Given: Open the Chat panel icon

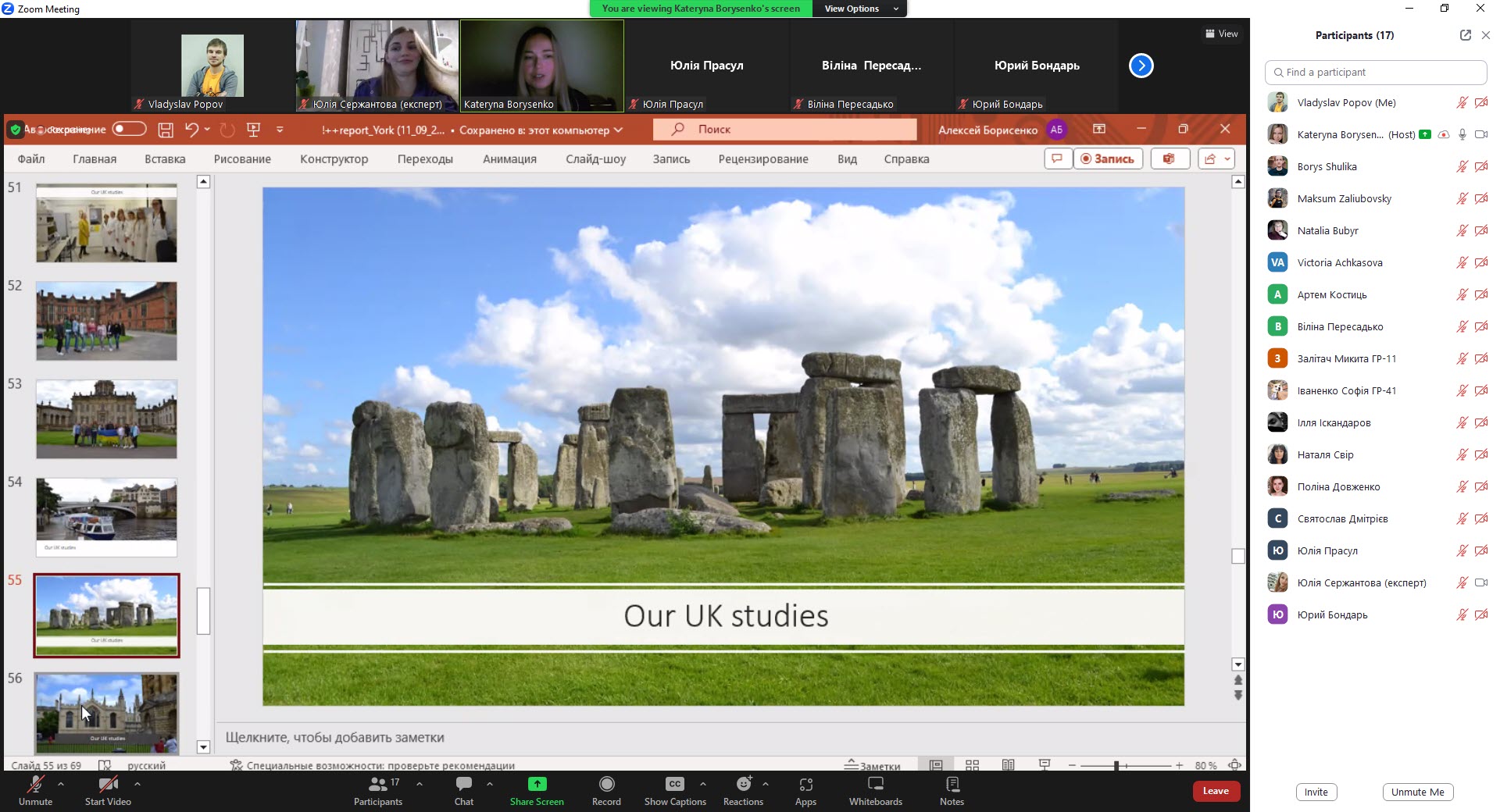Looking at the screenshot, I should 464,785.
